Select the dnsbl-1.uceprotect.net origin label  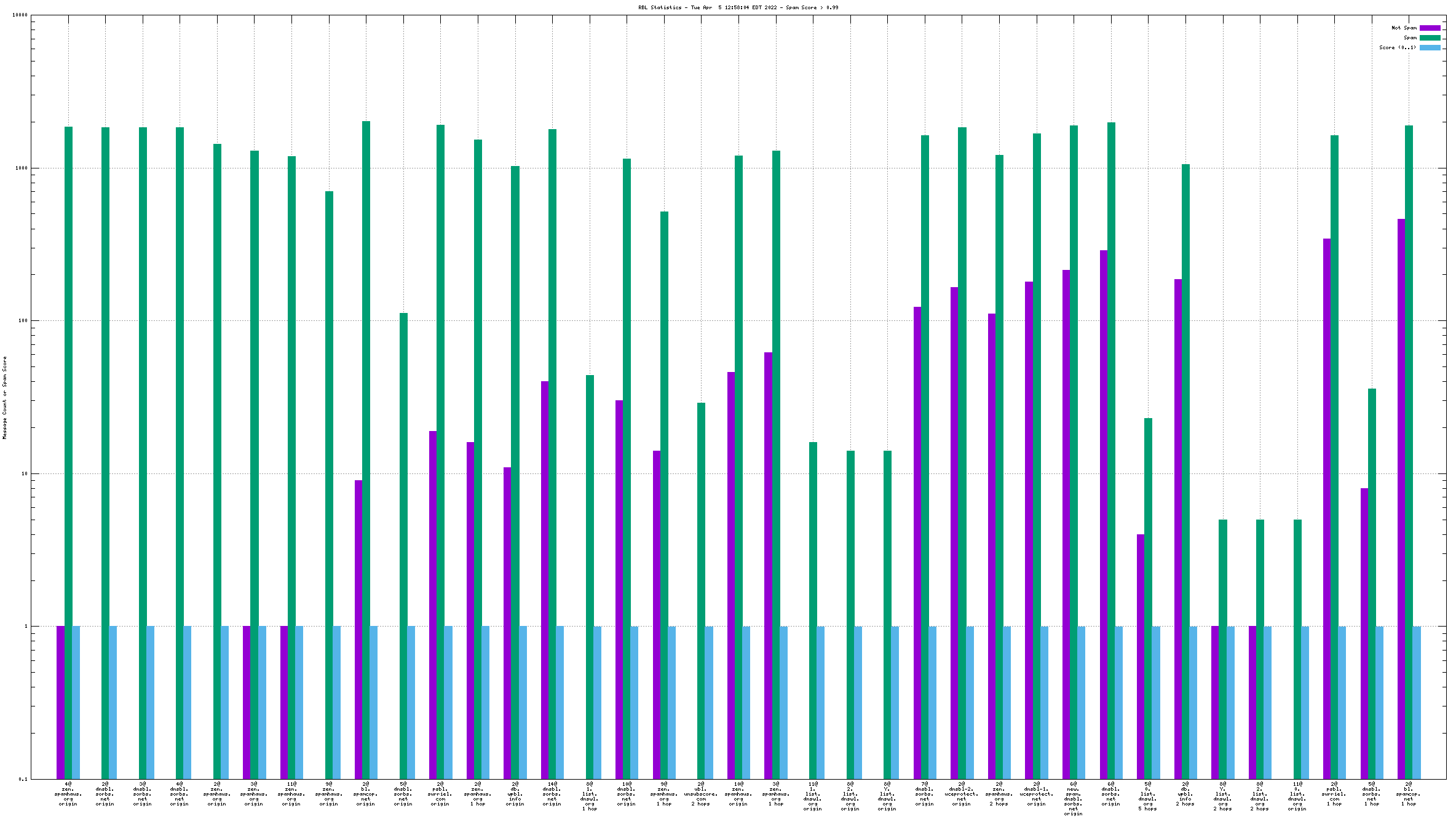point(1036,794)
